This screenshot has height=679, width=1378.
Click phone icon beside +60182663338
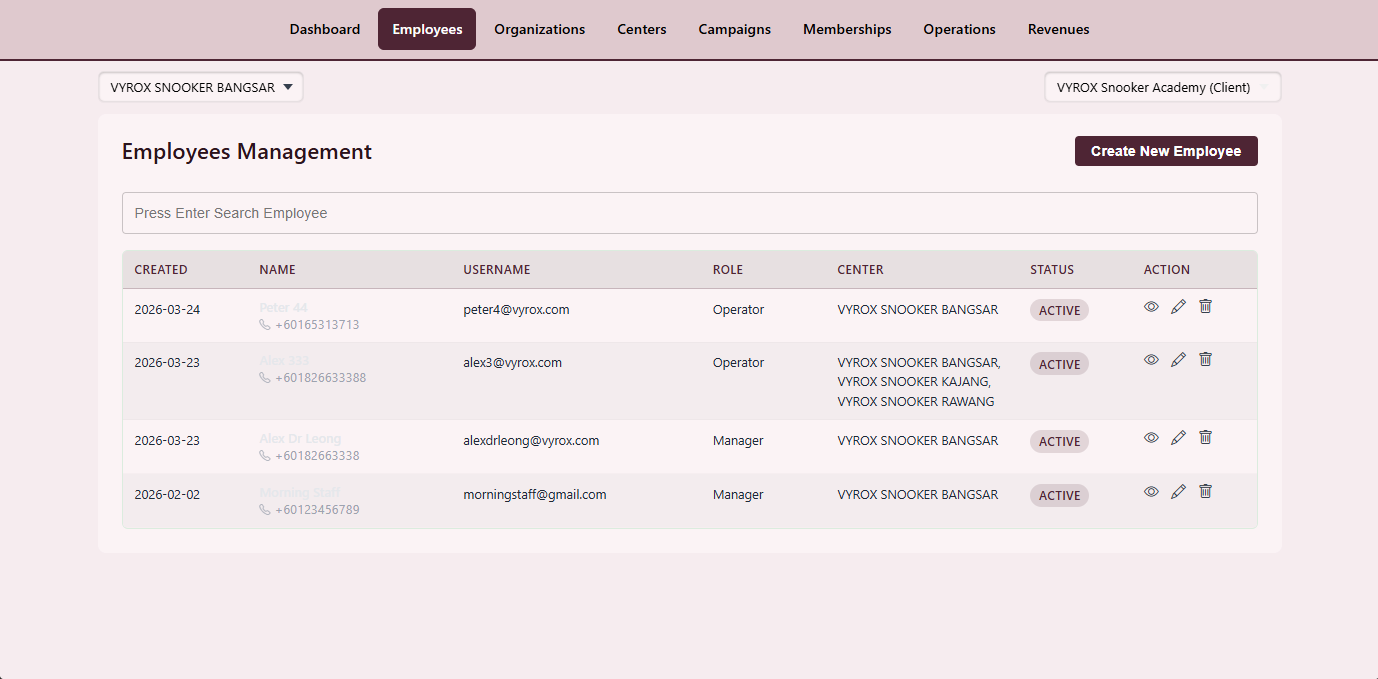(x=265, y=456)
